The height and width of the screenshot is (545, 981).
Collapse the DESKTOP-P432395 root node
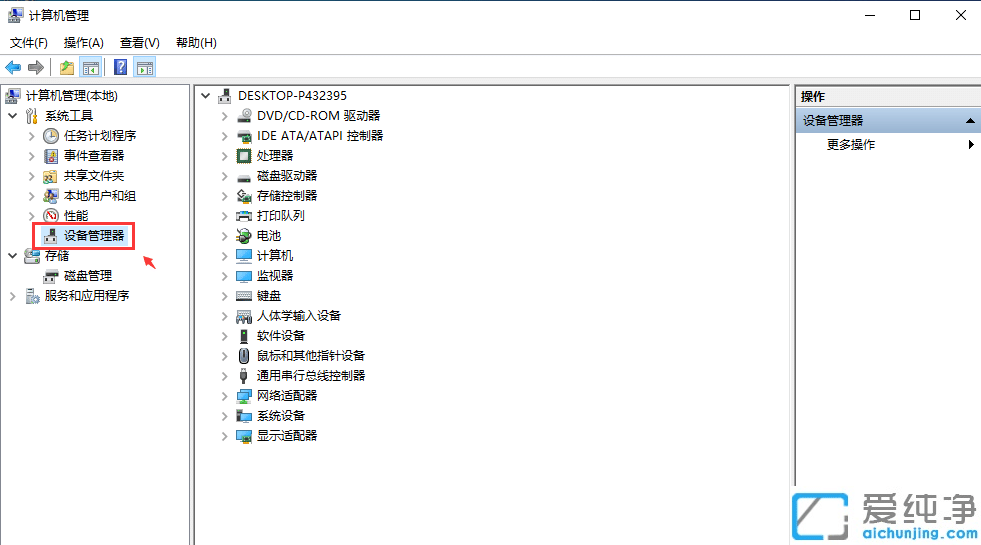pos(206,96)
